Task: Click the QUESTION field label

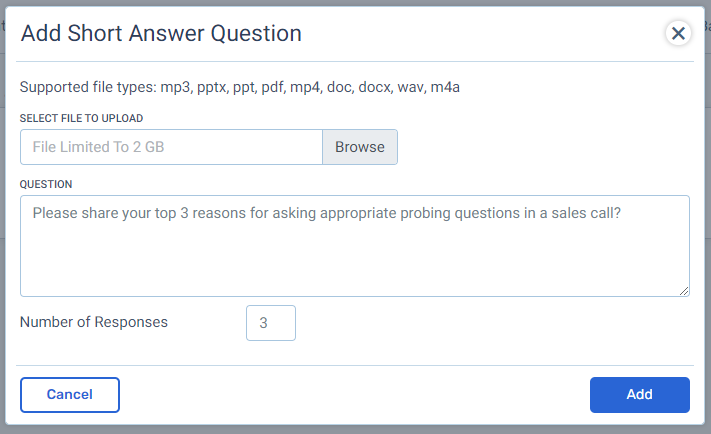Action: pyautogui.click(x=46, y=184)
